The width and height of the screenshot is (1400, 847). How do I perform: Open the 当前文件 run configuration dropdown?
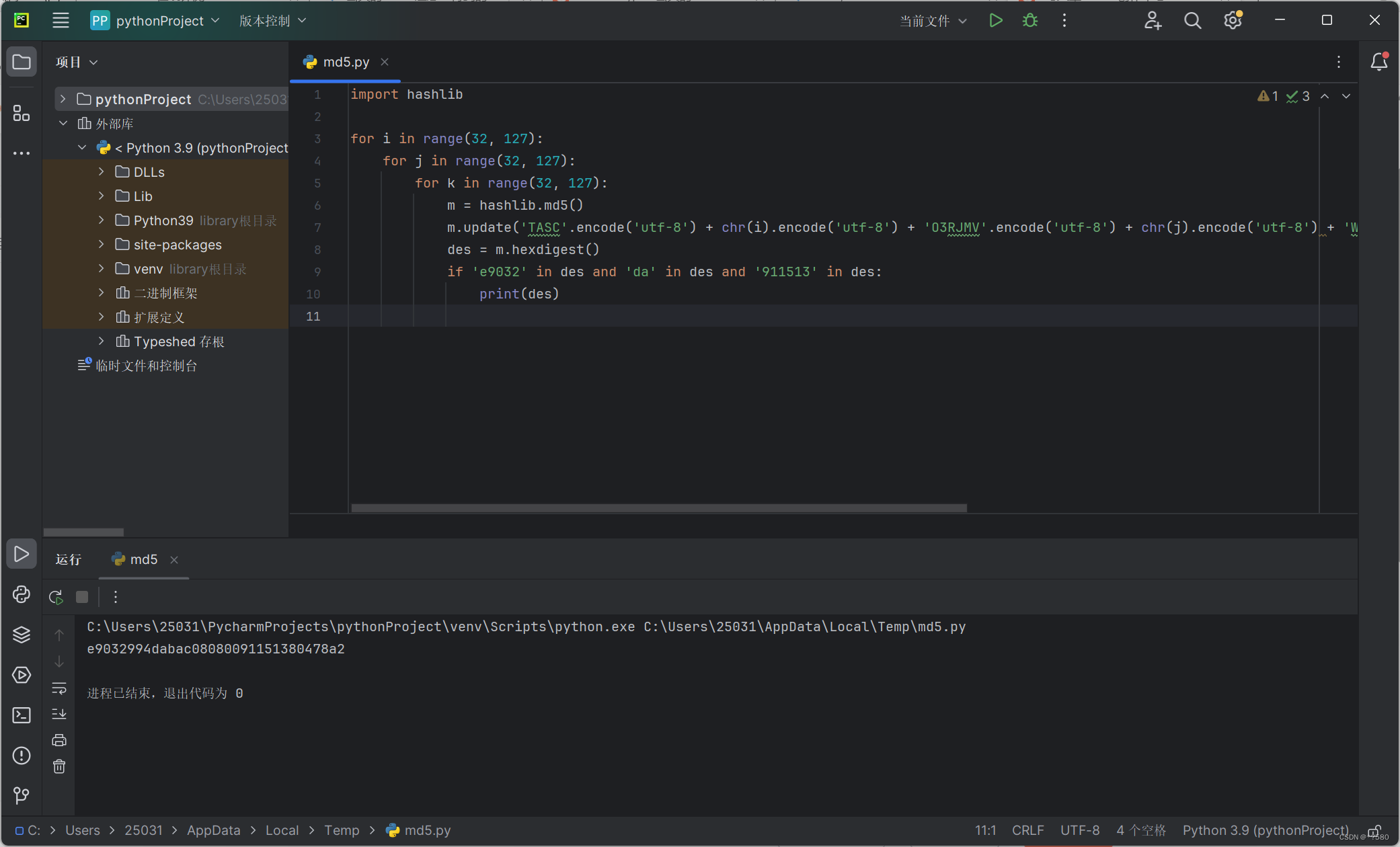[x=933, y=21]
